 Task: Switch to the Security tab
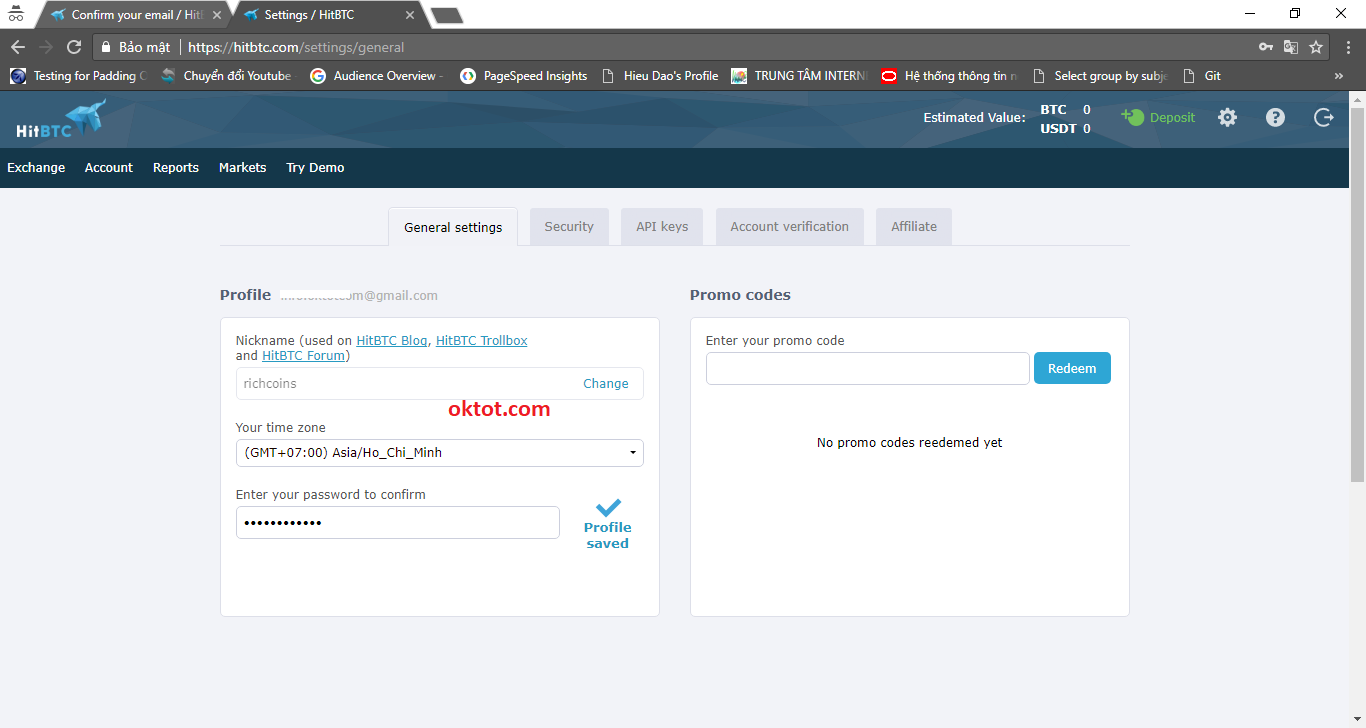pos(569,227)
